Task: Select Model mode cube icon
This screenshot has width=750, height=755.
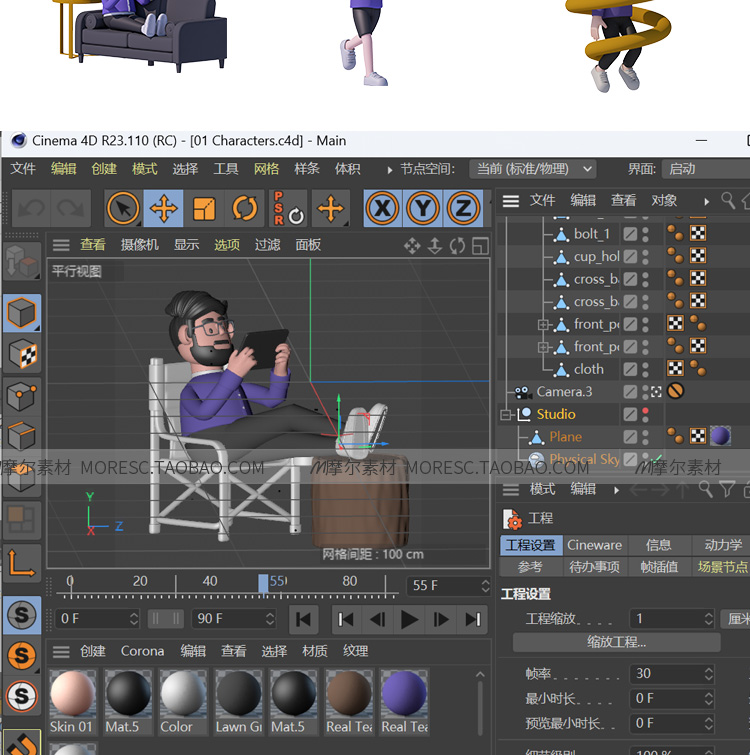Action: (22, 313)
